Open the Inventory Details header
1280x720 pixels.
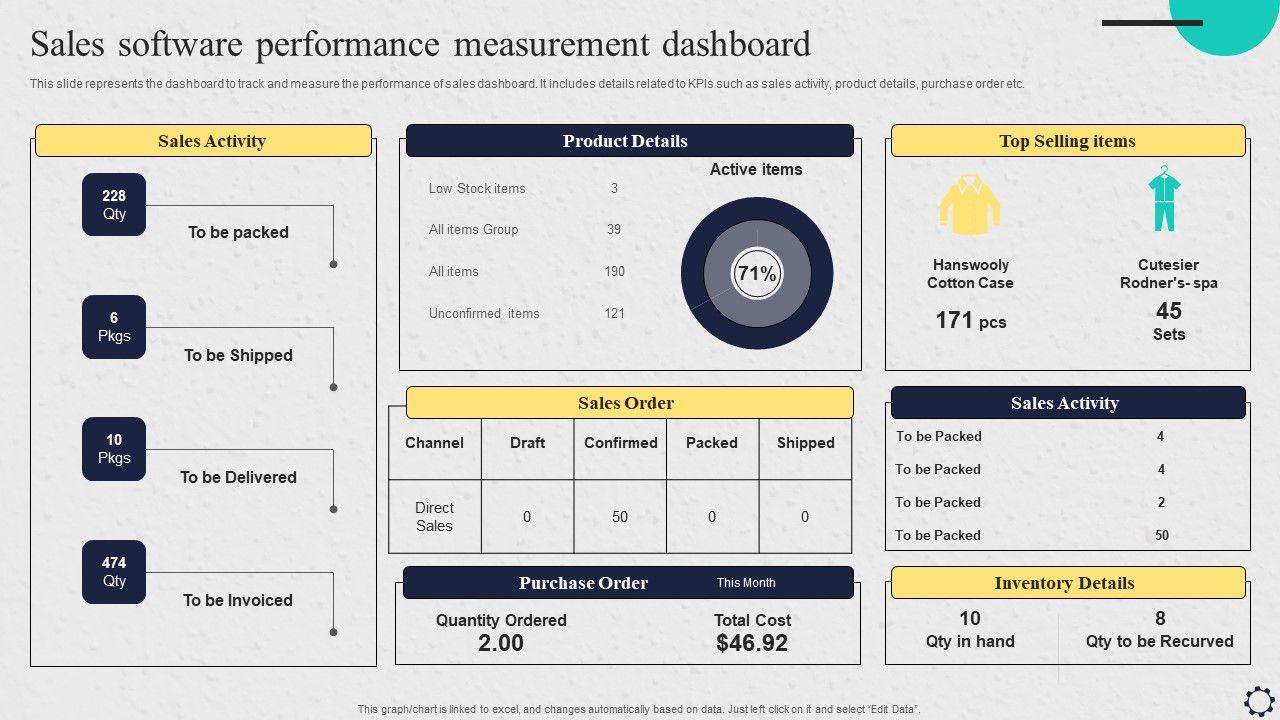1068,582
